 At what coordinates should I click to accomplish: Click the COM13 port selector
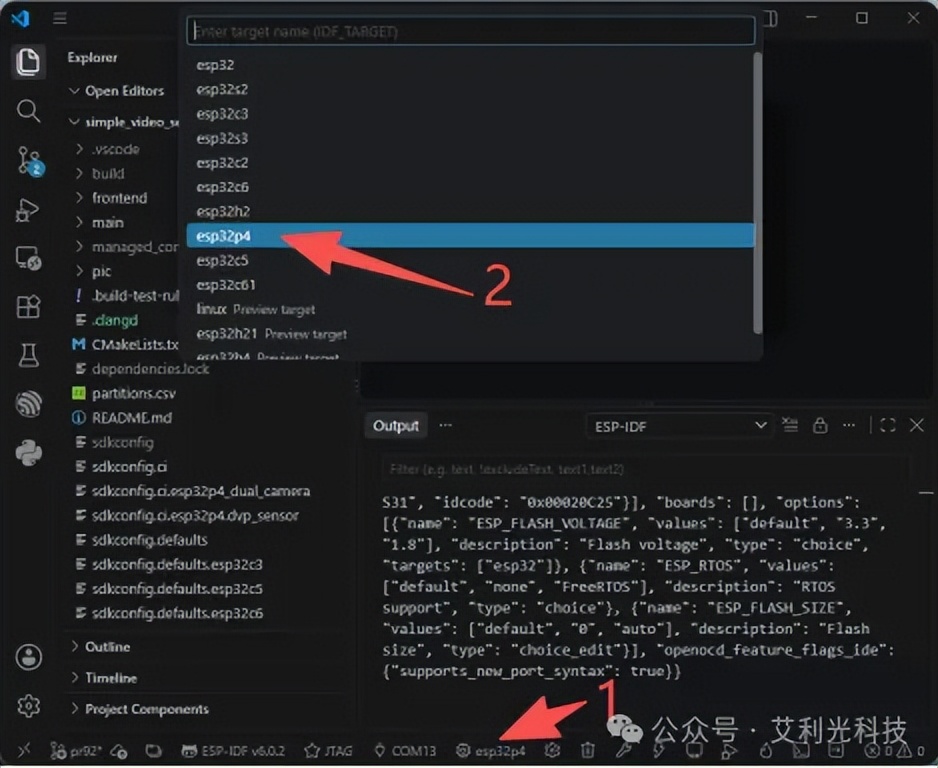point(405,750)
